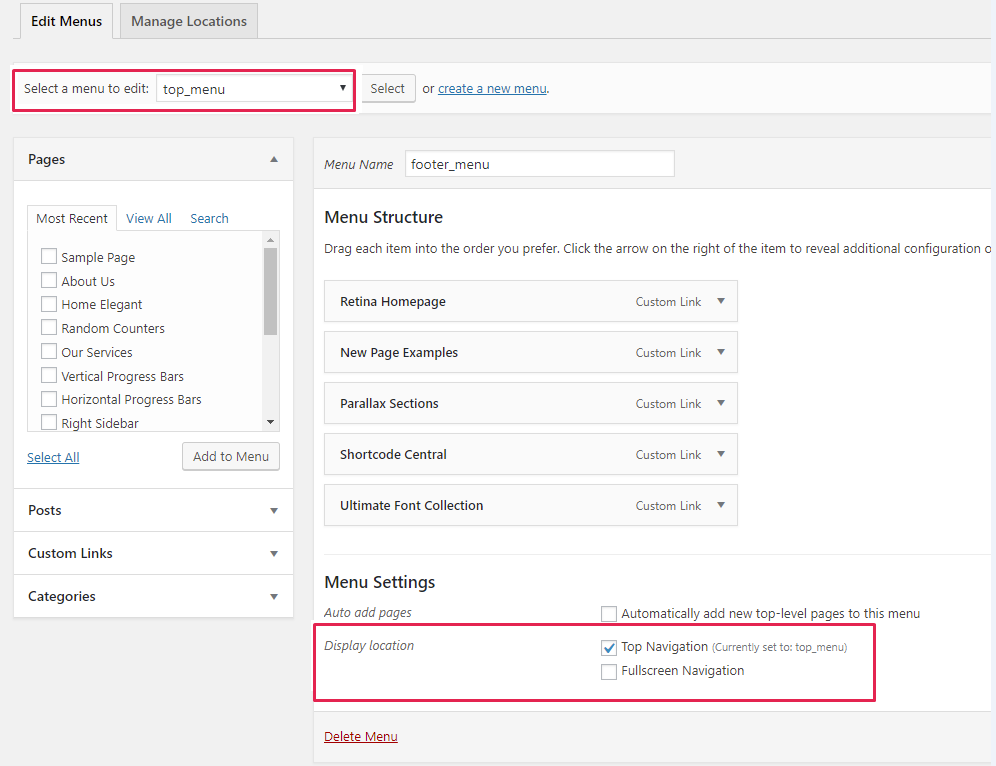Screen dimensions: 996x766
Task: Enable Fullscreen Navigation display location
Action: (609, 672)
